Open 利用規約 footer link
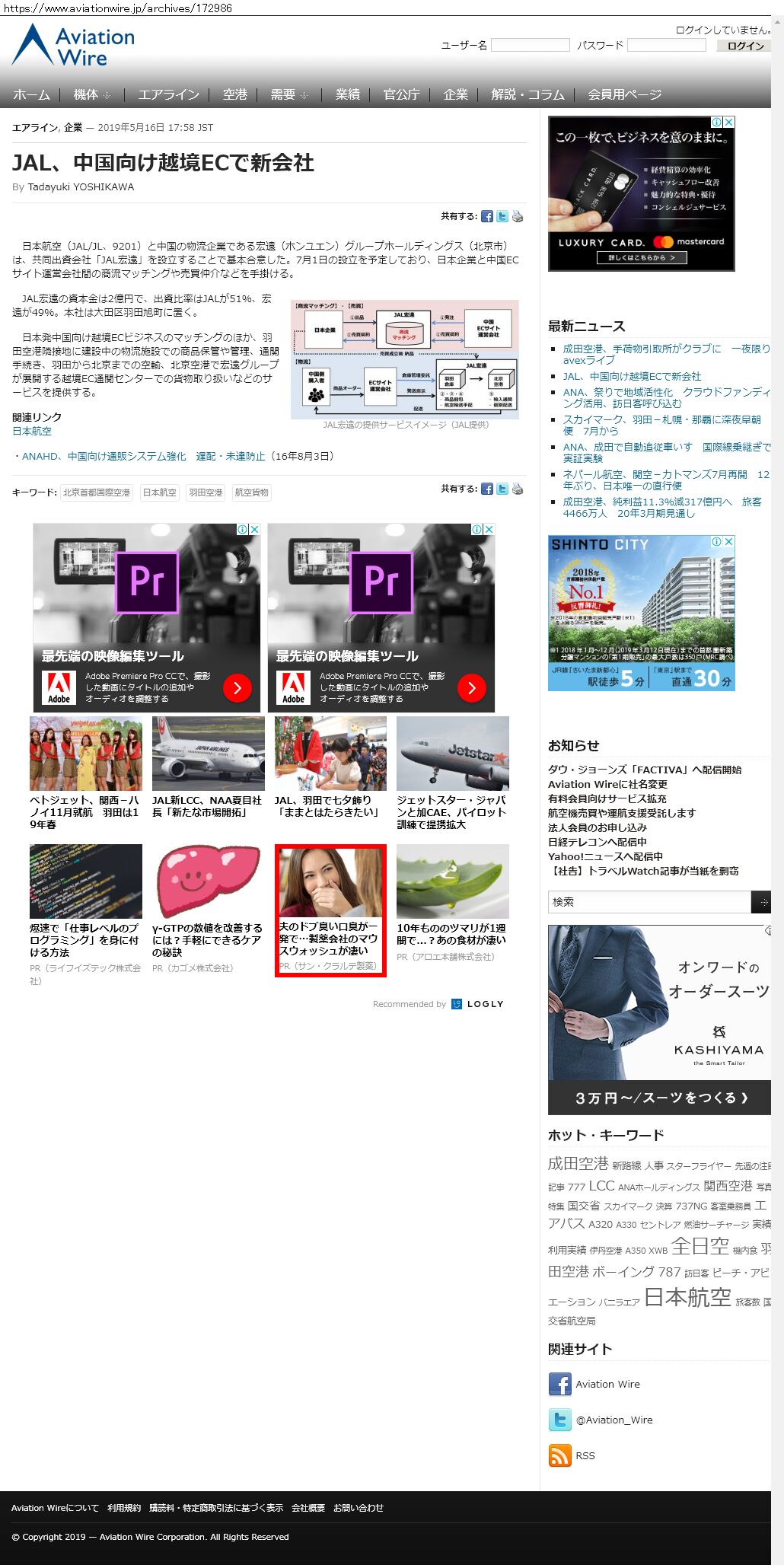Screen dimensions: 784x1565 coord(124,1508)
